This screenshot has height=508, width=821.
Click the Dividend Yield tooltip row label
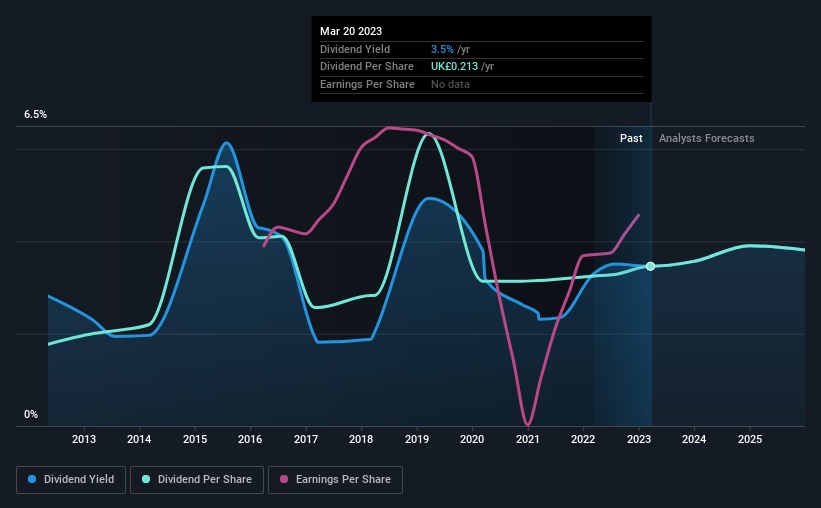coord(355,49)
